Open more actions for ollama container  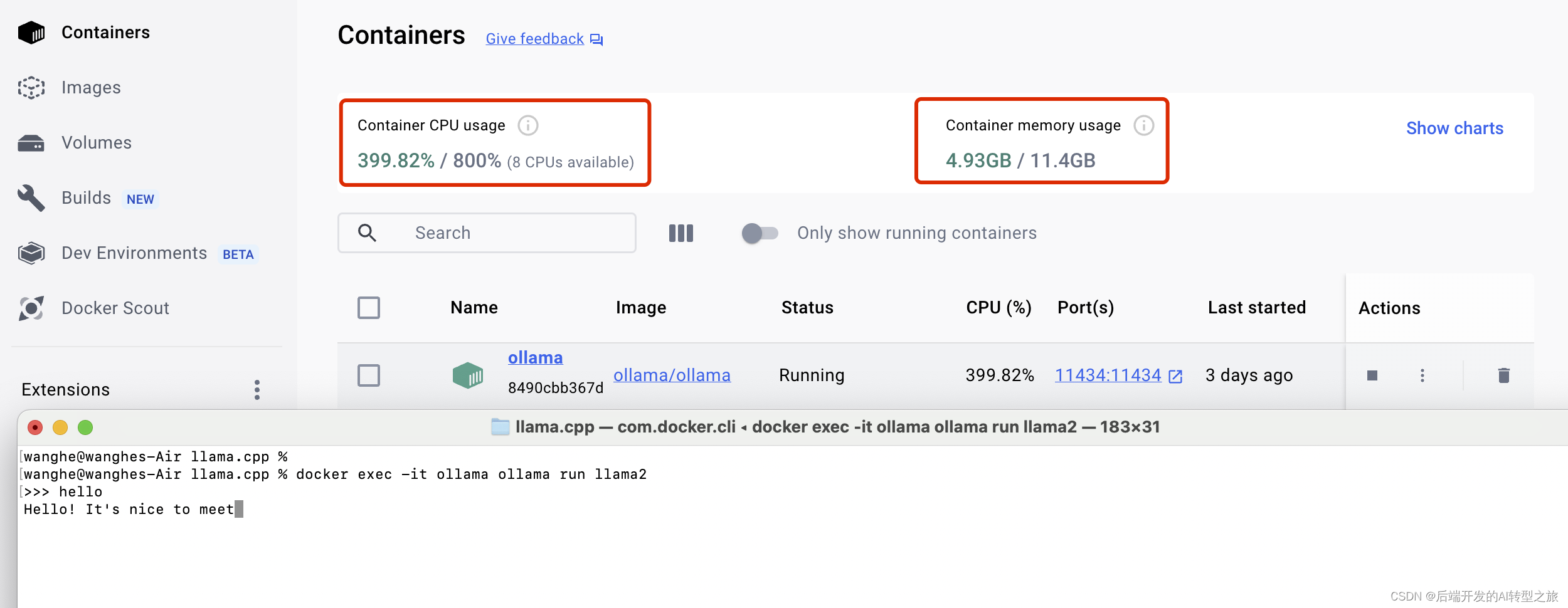pyautogui.click(x=1422, y=375)
